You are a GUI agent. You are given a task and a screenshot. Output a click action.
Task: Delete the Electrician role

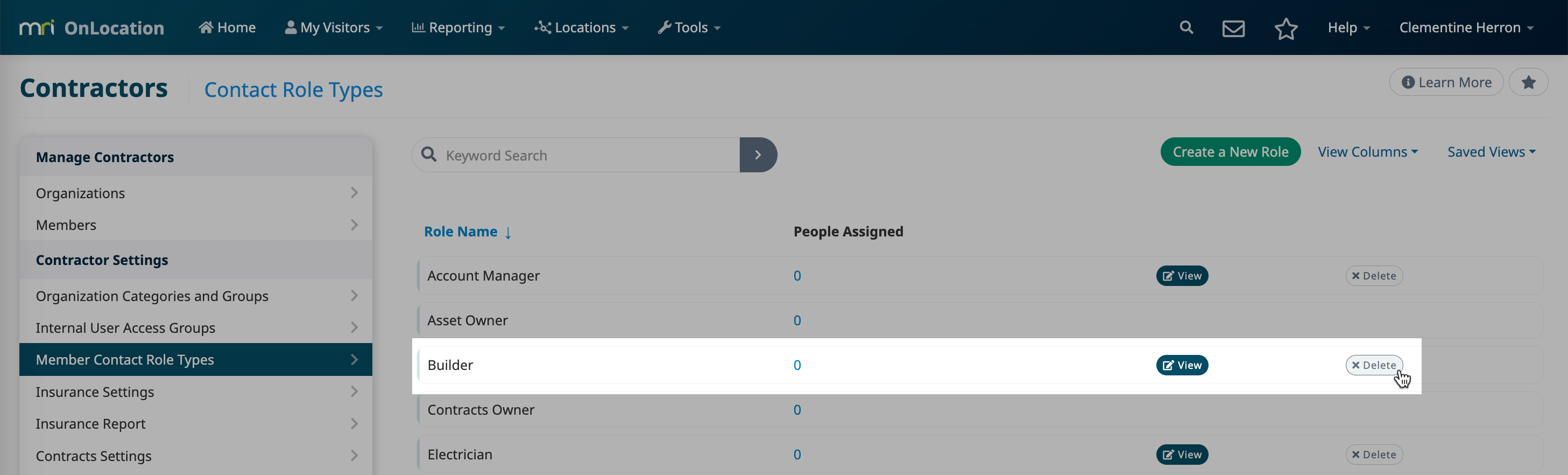(1374, 455)
